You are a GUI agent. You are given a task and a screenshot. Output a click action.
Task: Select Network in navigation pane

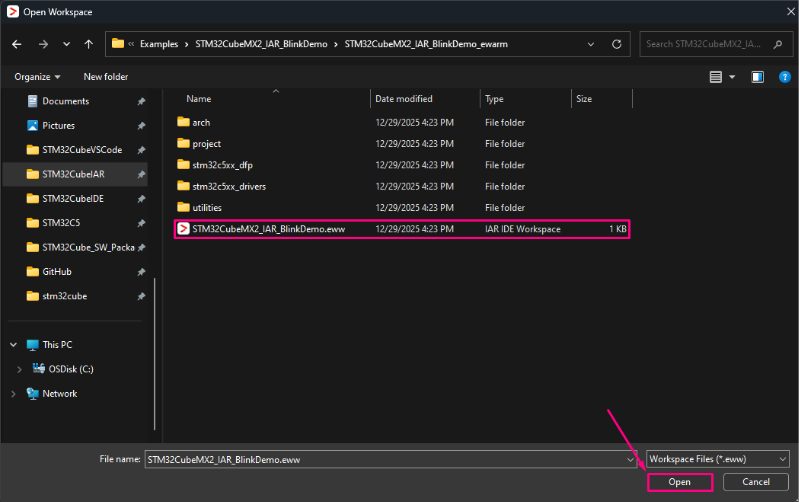pos(60,394)
